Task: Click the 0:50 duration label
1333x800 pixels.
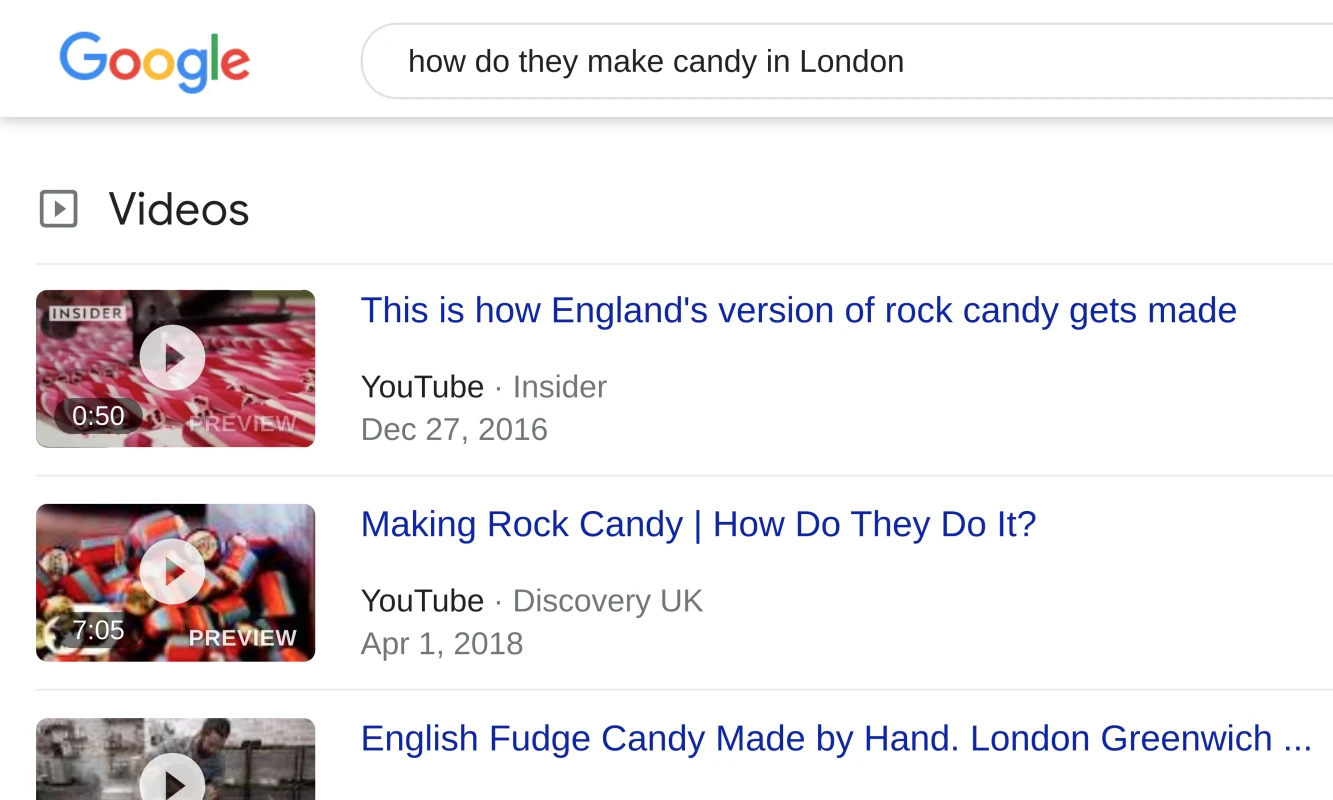Action: click(x=97, y=415)
